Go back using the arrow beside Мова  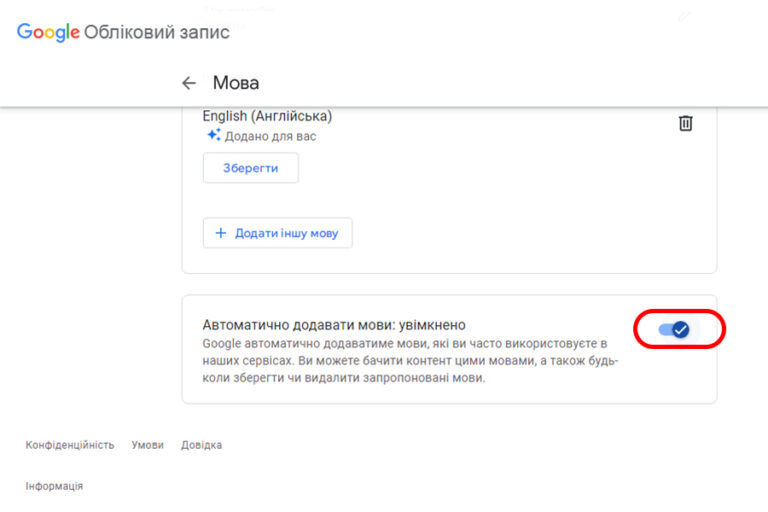click(x=189, y=83)
